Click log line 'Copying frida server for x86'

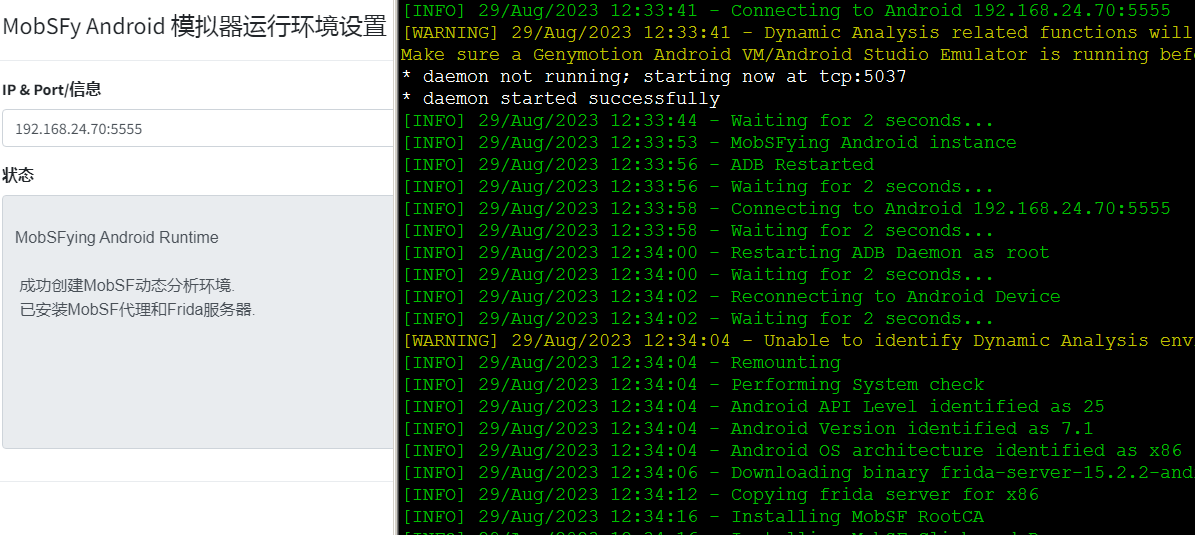tap(720, 495)
